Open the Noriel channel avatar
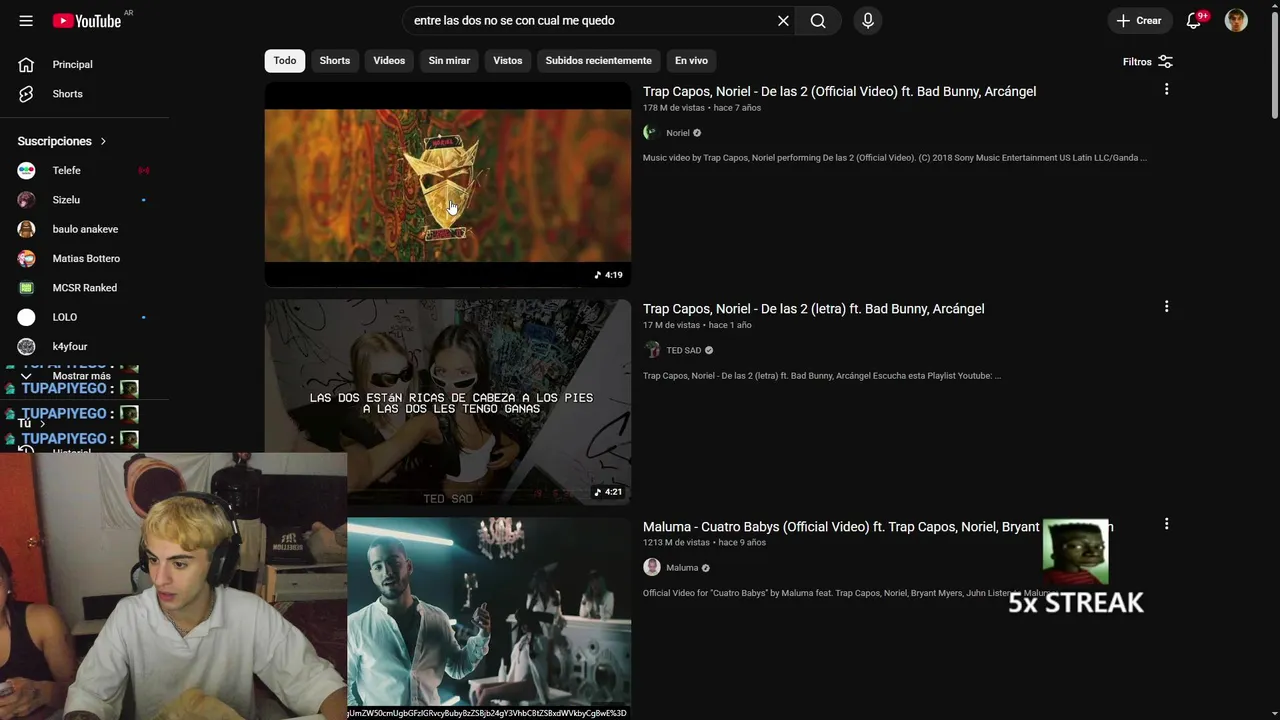The width and height of the screenshot is (1280, 720). (652, 133)
